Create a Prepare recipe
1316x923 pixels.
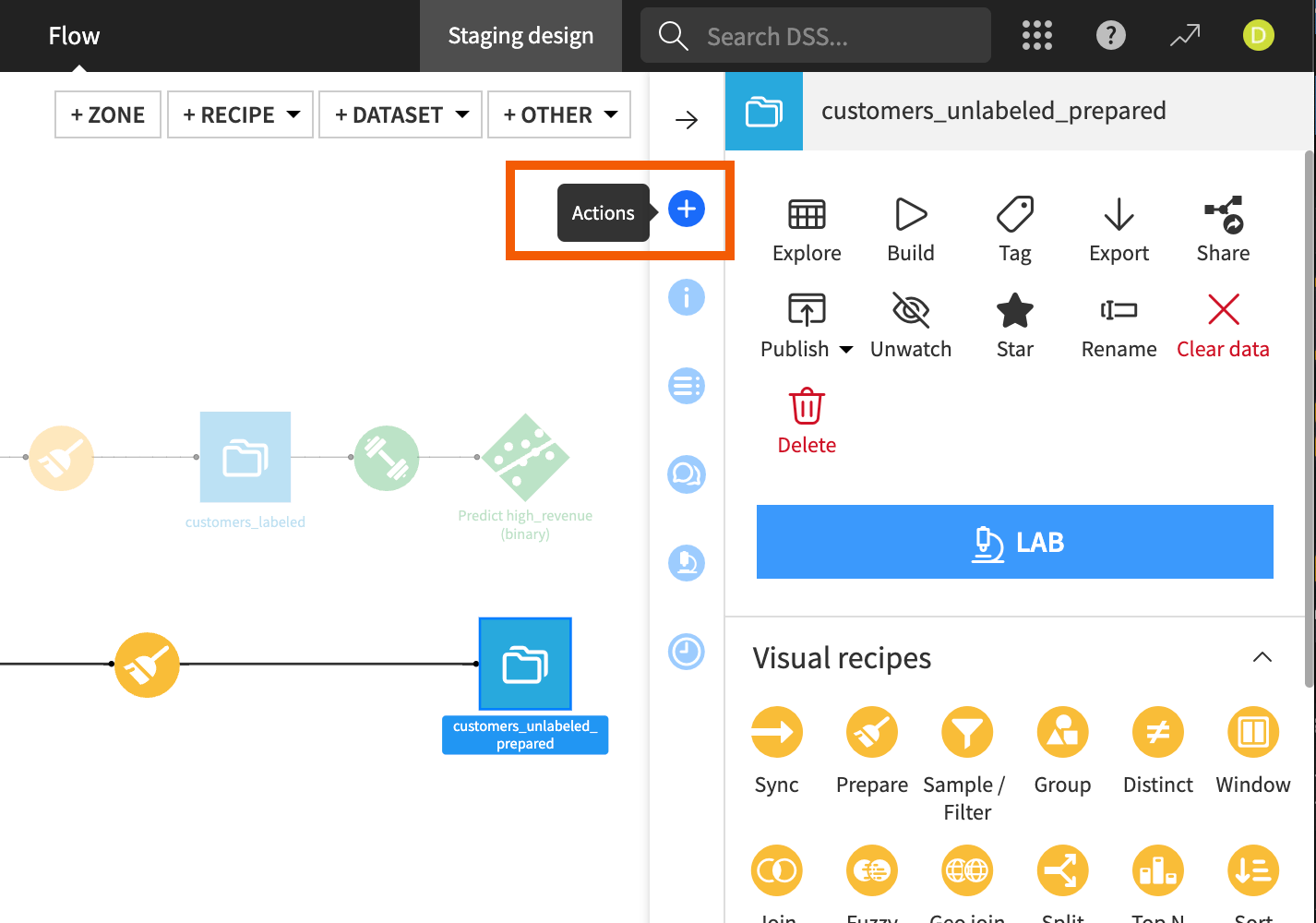click(872, 751)
